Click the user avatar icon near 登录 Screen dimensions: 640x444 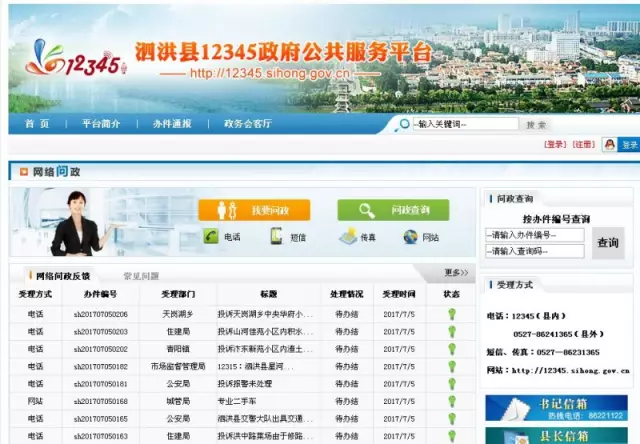point(609,145)
